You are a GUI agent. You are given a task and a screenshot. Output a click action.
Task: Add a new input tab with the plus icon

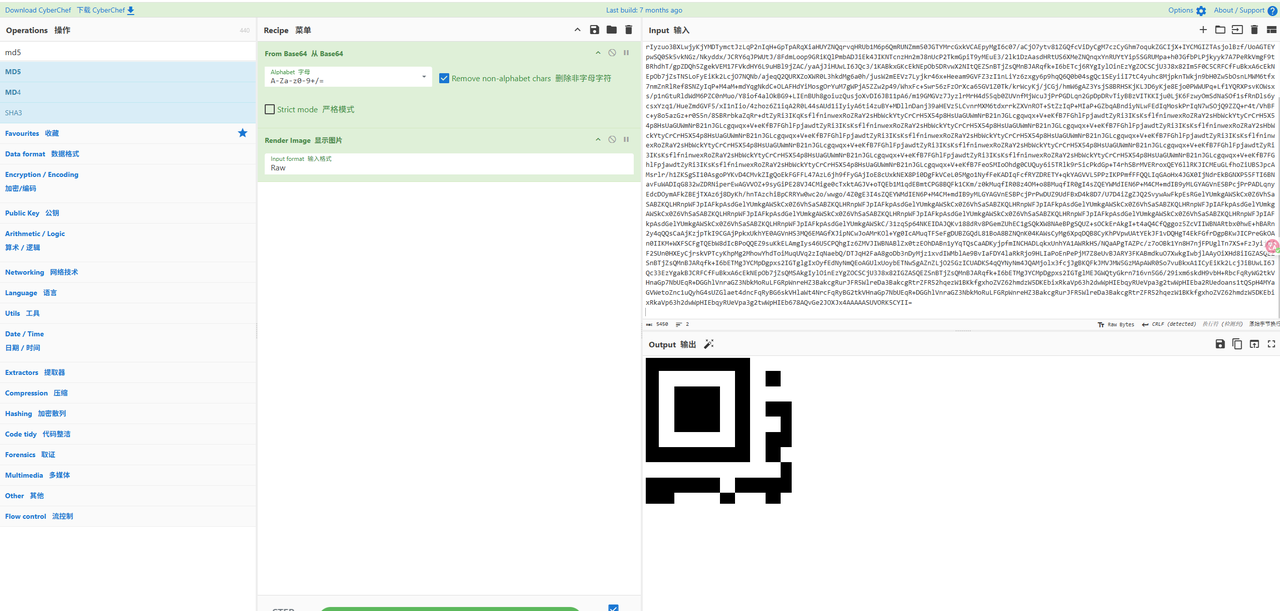pos(1203,30)
